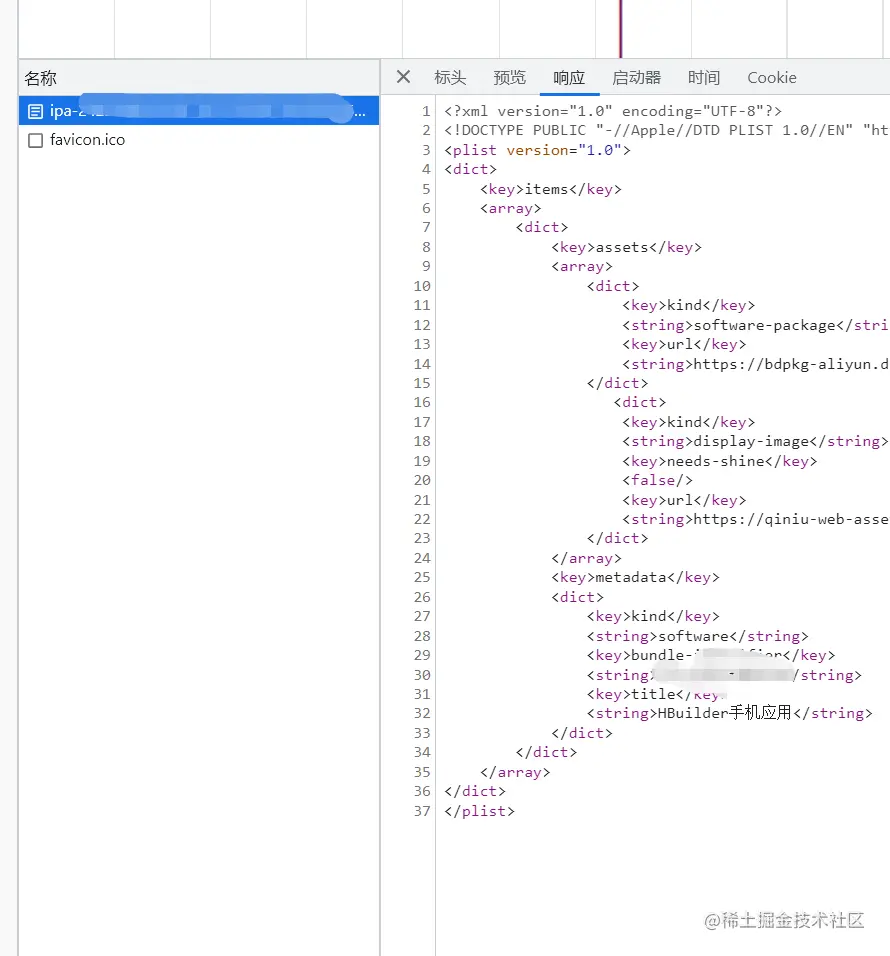Click the array tag on line 6
The image size is (890, 956).
pos(510,209)
